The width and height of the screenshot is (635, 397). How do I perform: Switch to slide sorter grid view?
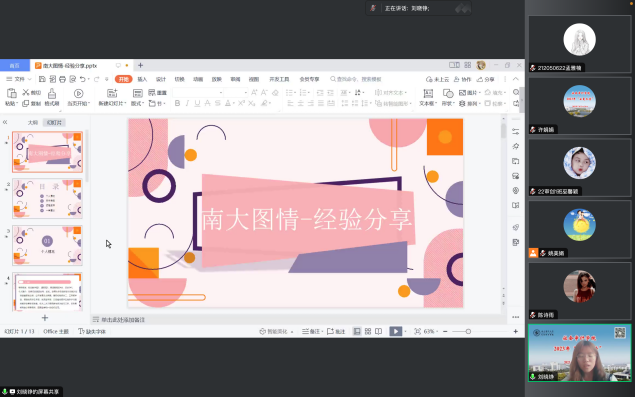pyautogui.click(x=368, y=331)
